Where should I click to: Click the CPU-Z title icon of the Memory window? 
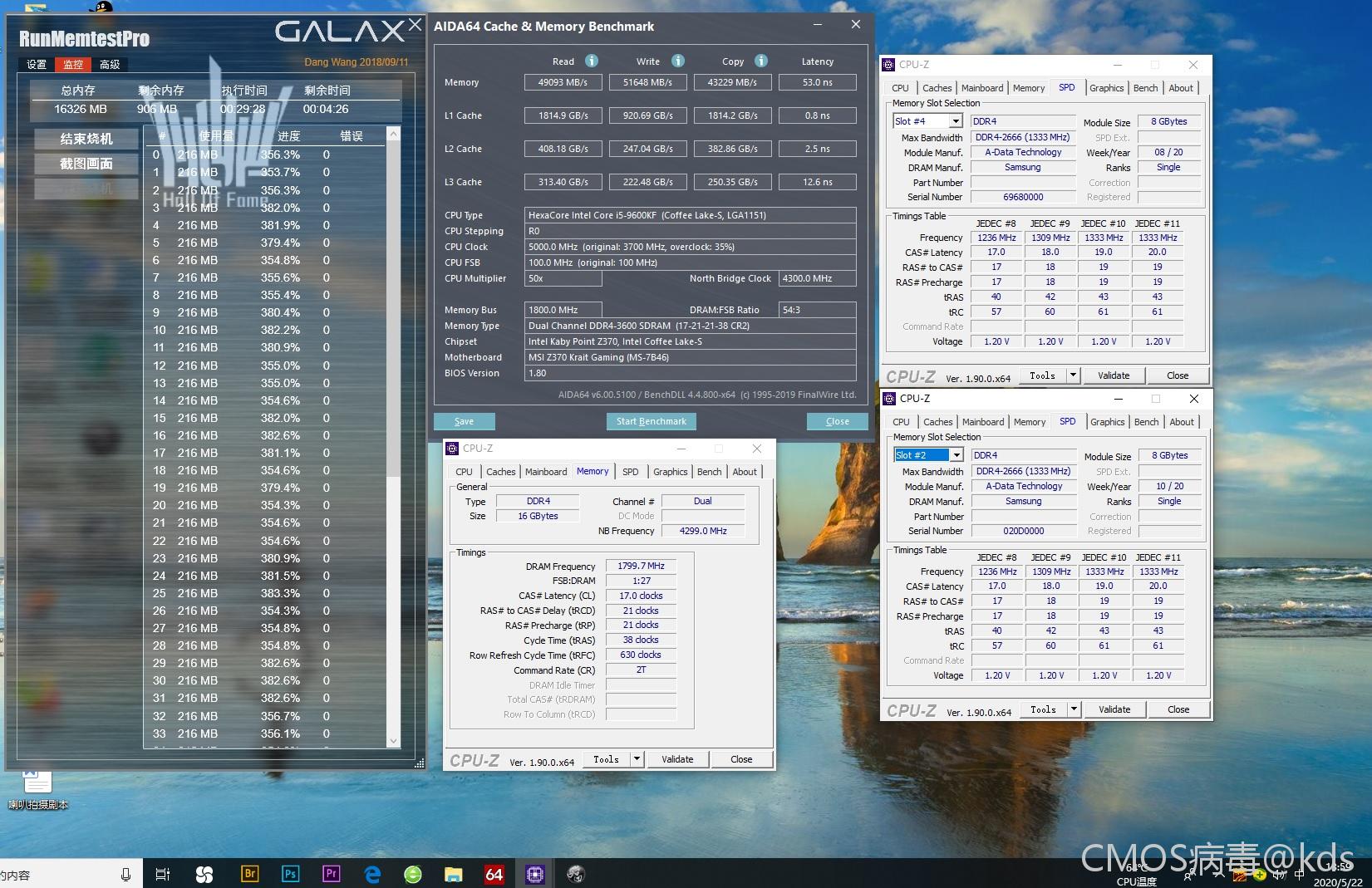[453, 449]
